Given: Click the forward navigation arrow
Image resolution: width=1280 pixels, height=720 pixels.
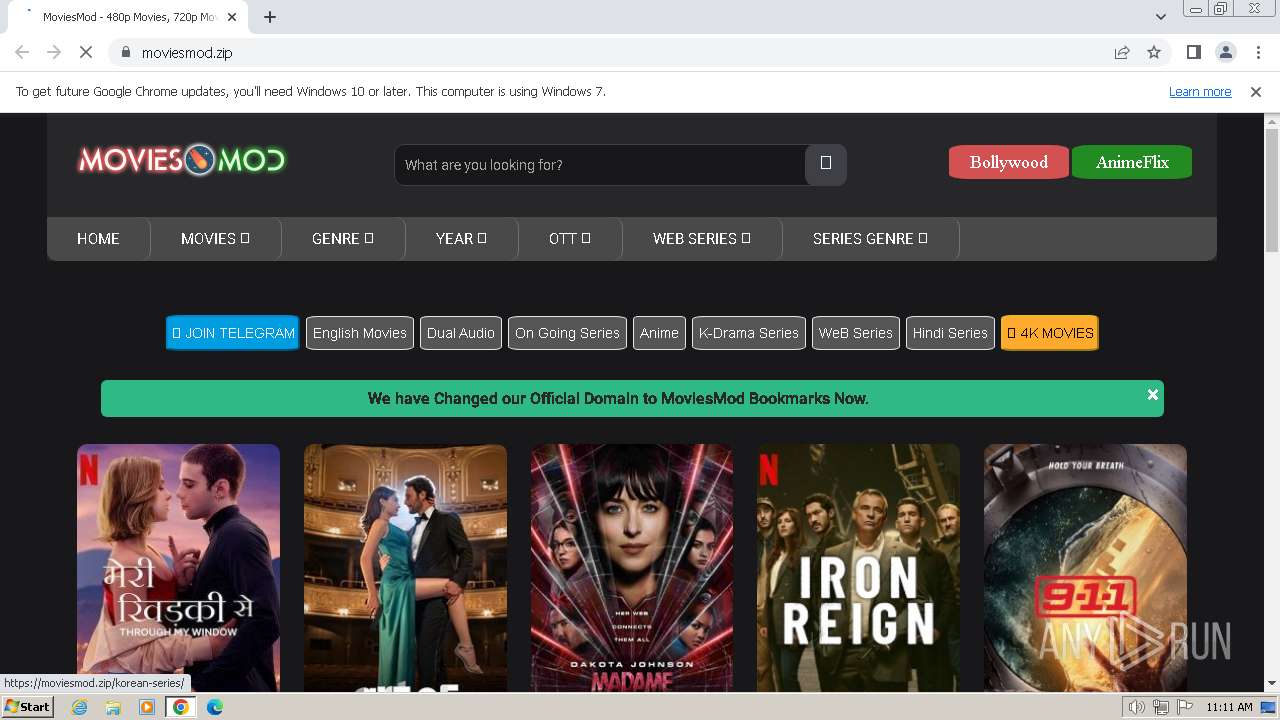Looking at the screenshot, I should click(54, 52).
